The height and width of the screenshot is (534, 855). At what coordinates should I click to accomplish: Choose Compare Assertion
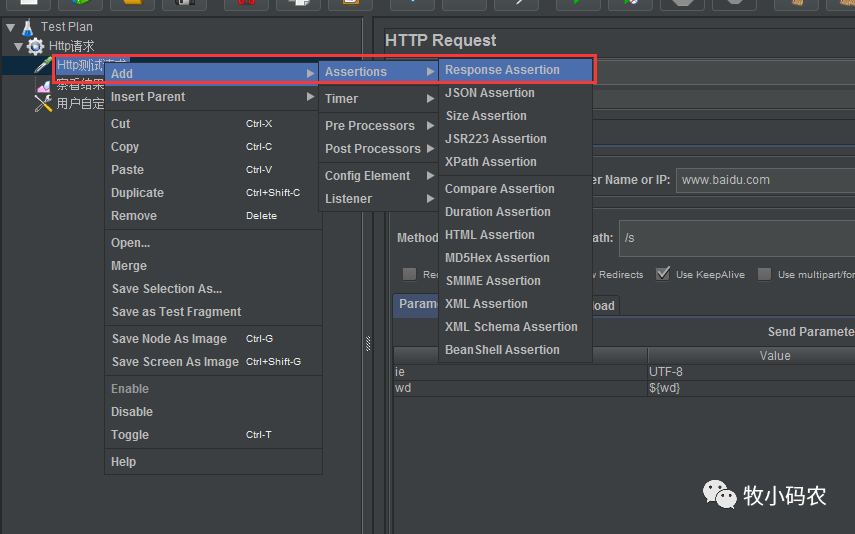(515, 189)
